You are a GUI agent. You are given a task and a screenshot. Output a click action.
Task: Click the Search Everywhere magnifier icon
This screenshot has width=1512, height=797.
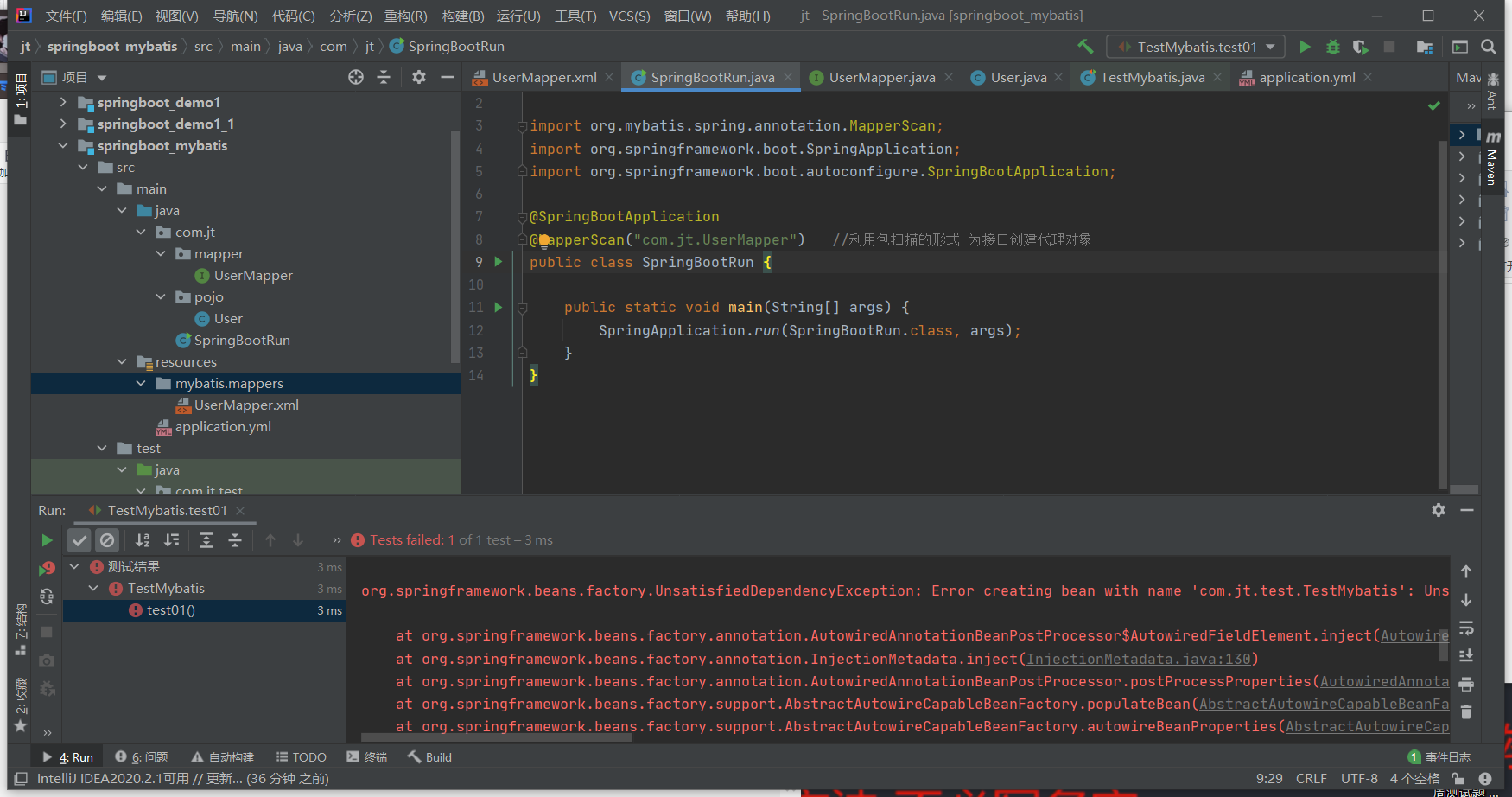click(x=1489, y=47)
